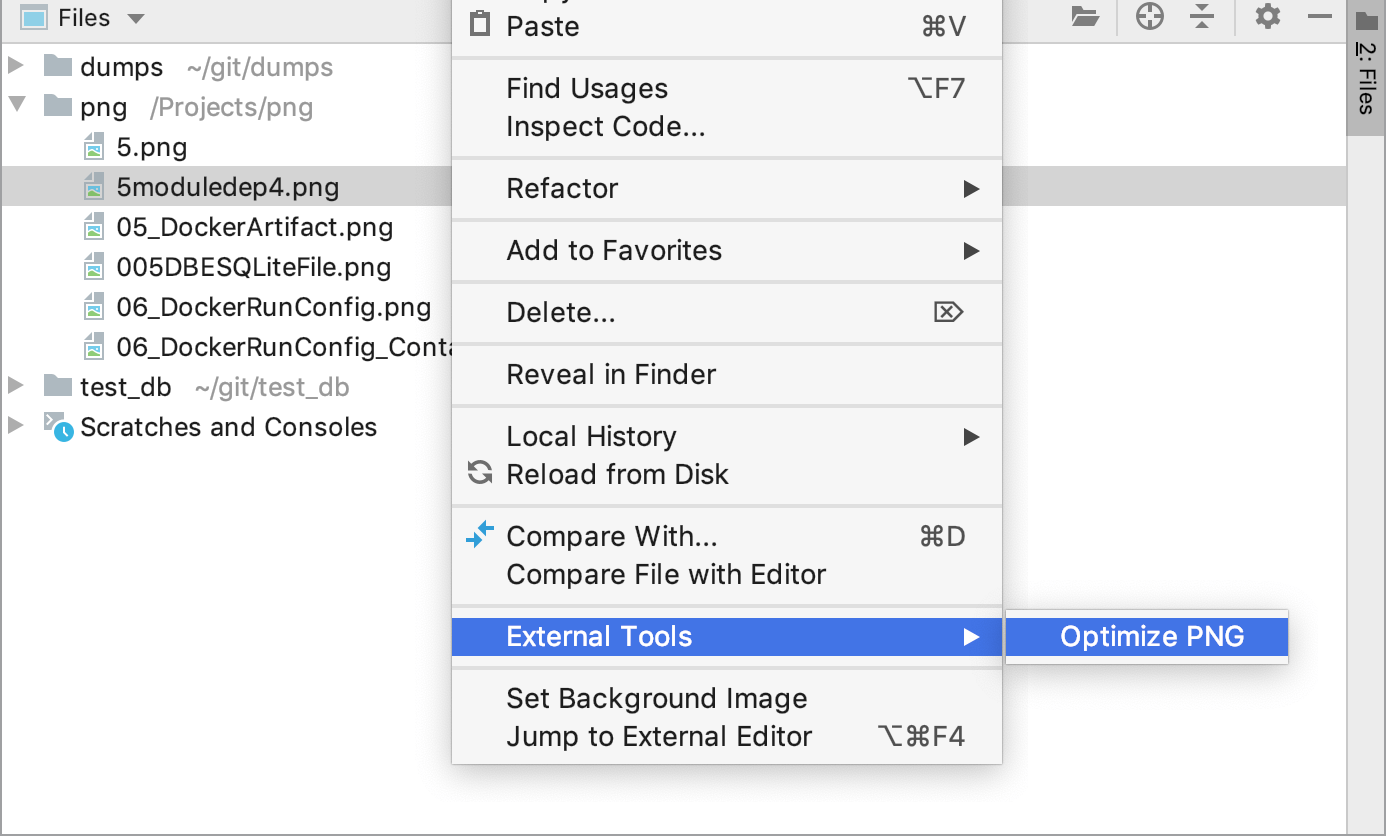Expand the test_db tree node

pos(16,386)
